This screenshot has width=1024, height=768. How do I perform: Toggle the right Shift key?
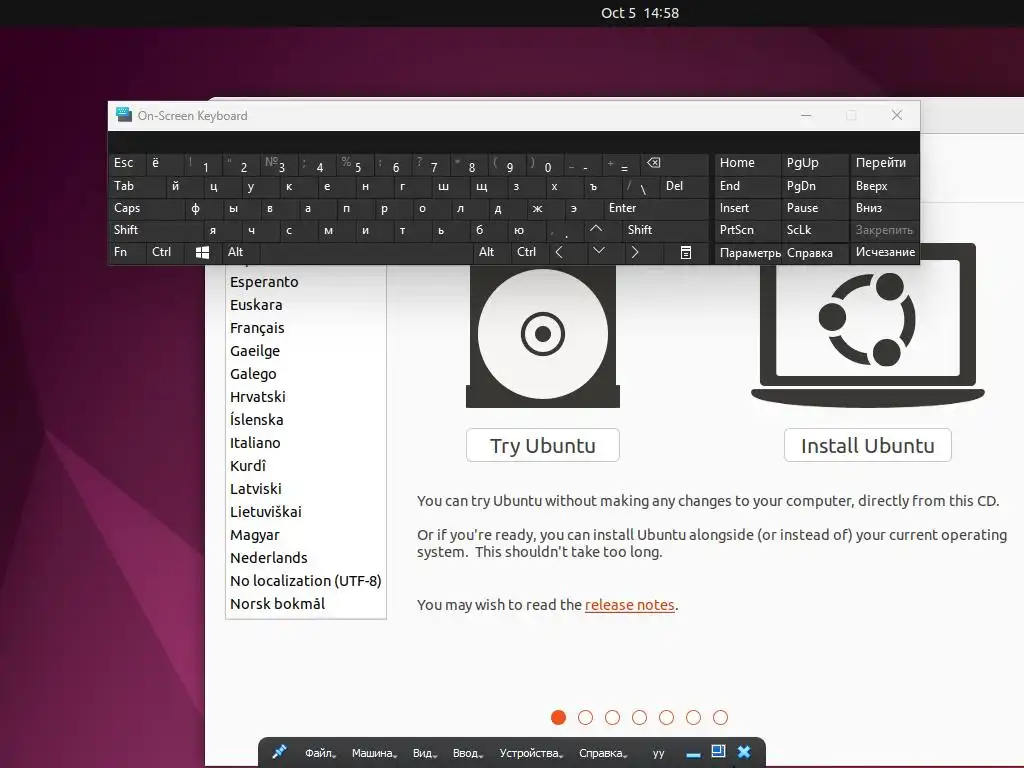pos(665,230)
